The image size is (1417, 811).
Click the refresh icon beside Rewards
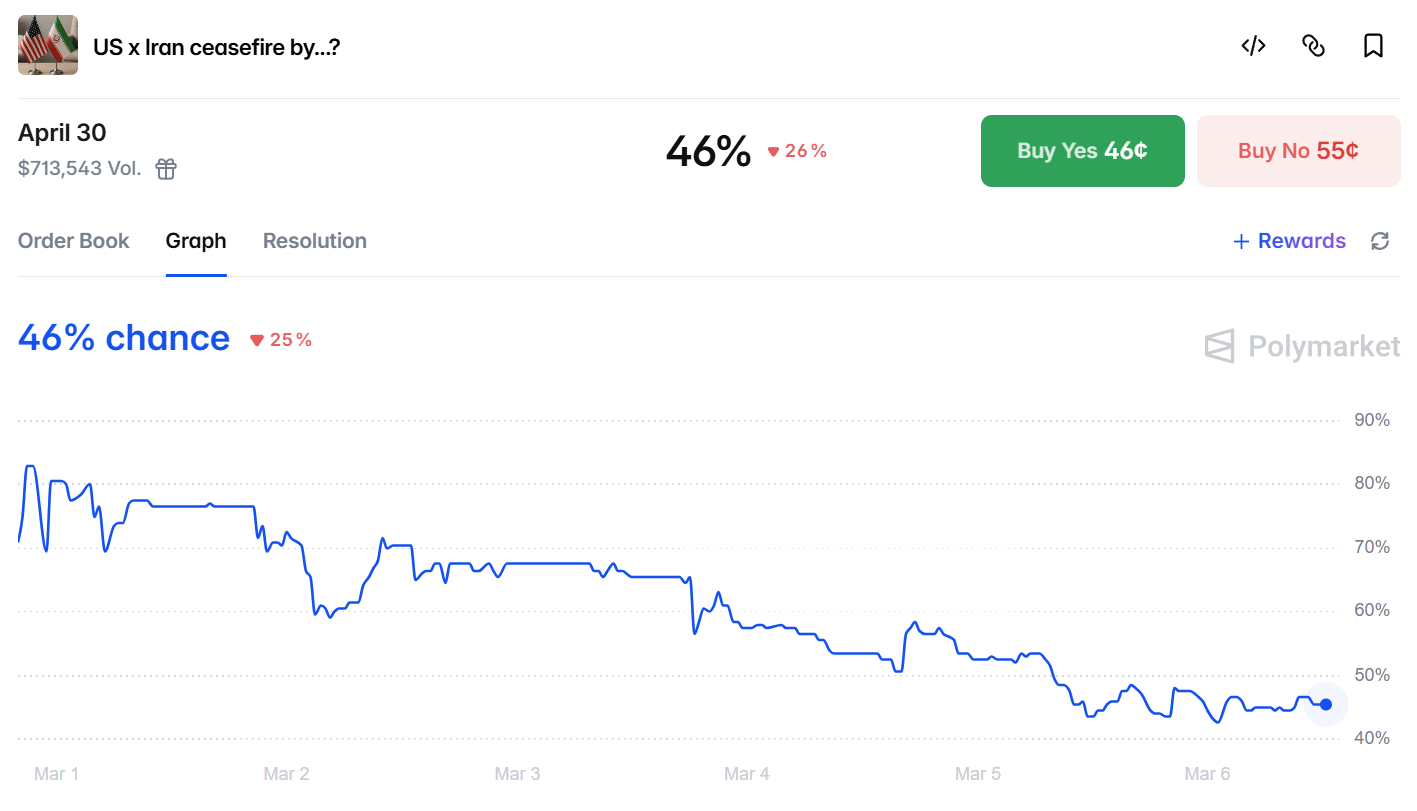pyautogui.click(x=1380, y=241)
